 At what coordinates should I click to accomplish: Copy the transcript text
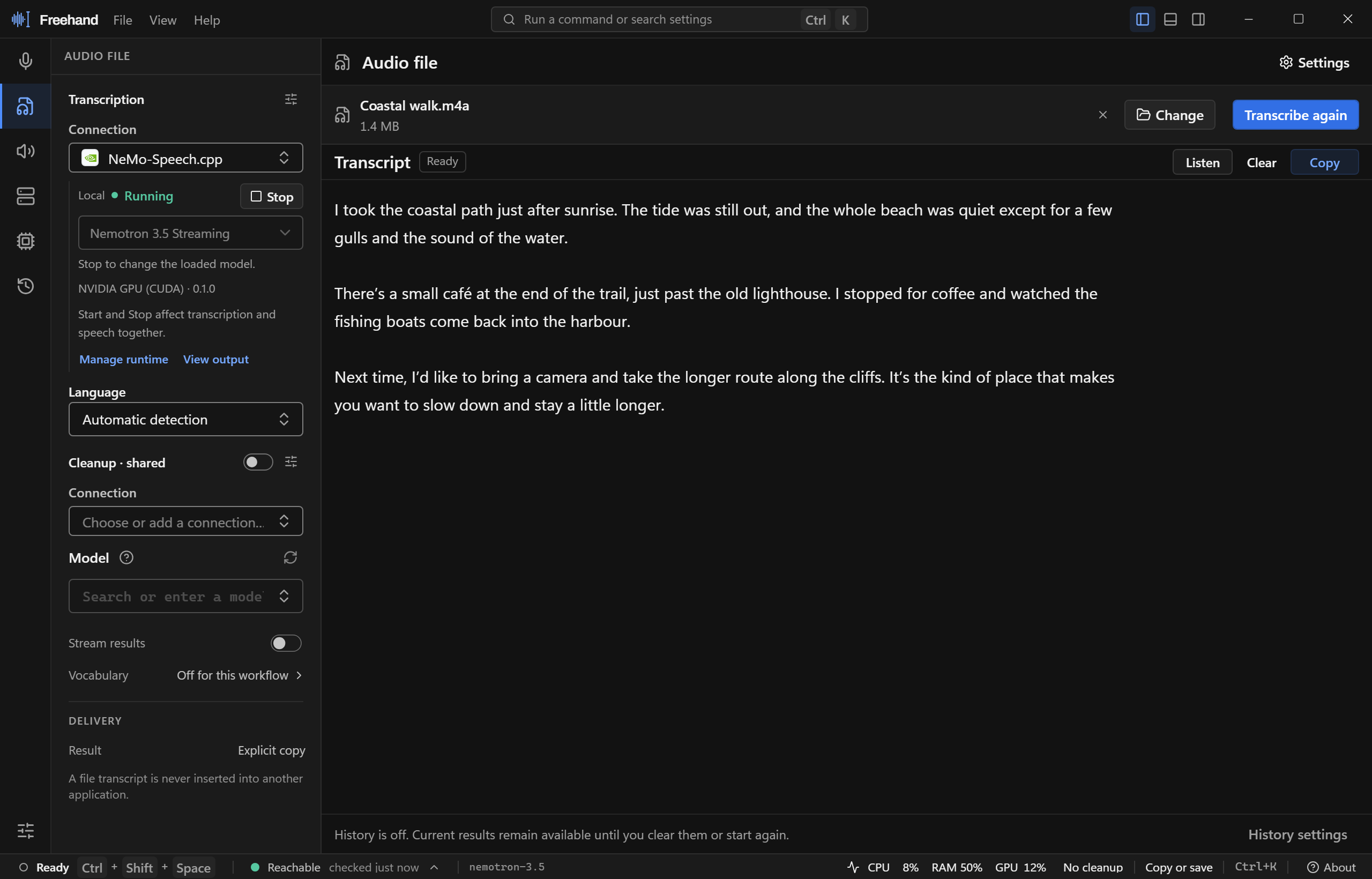tap(1324, 162)
